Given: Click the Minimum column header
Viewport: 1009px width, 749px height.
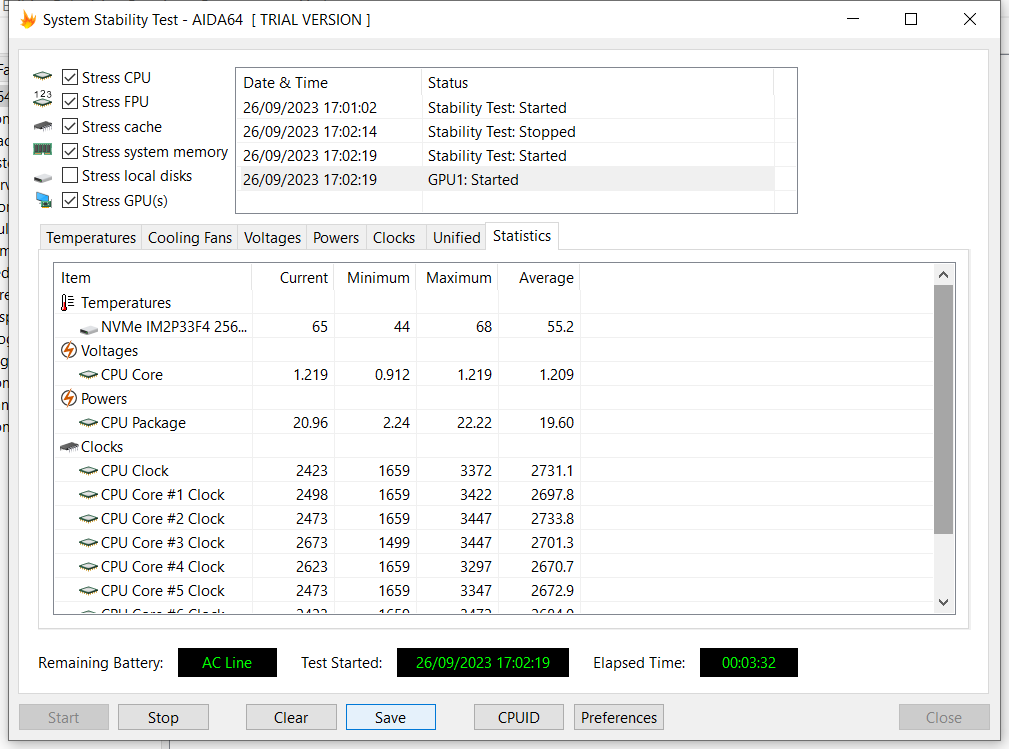Looking at the screenshot, I should (375, 277).
